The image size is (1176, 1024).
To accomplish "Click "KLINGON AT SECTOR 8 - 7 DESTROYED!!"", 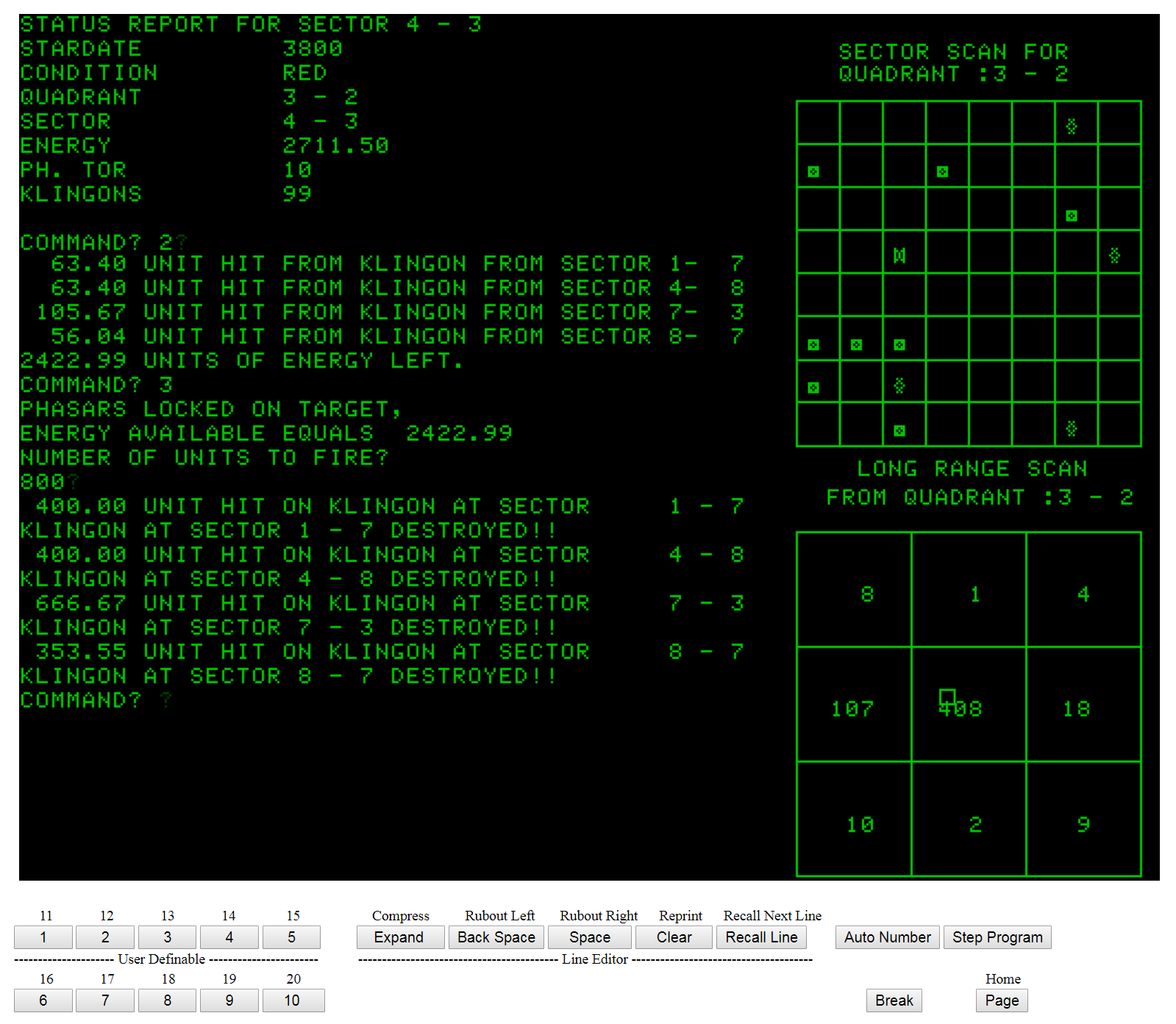I will pyautogui.click(x=289, y=676).
